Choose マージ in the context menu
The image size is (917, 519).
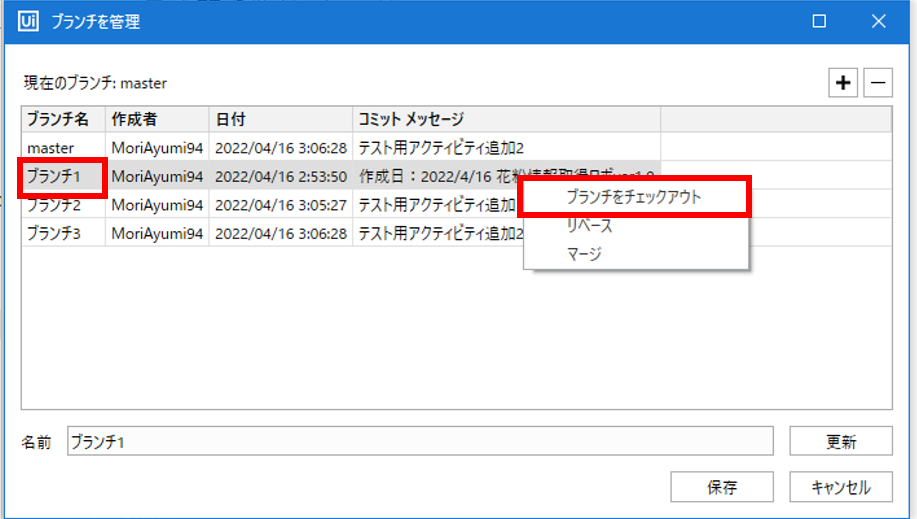point(584,254)
